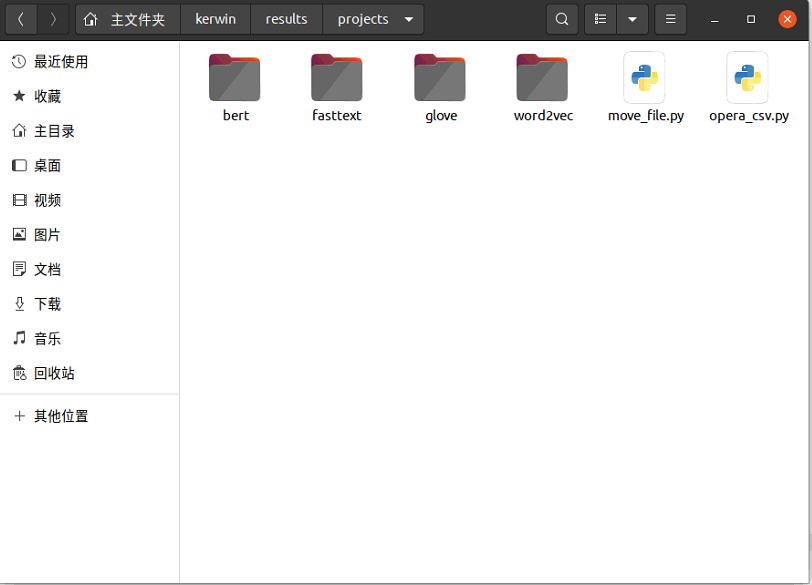Image resolution: width=812 pixels, height=585 pixels.
Task: Open 桌面 desktop in sidebar
Action: (90, 166)
